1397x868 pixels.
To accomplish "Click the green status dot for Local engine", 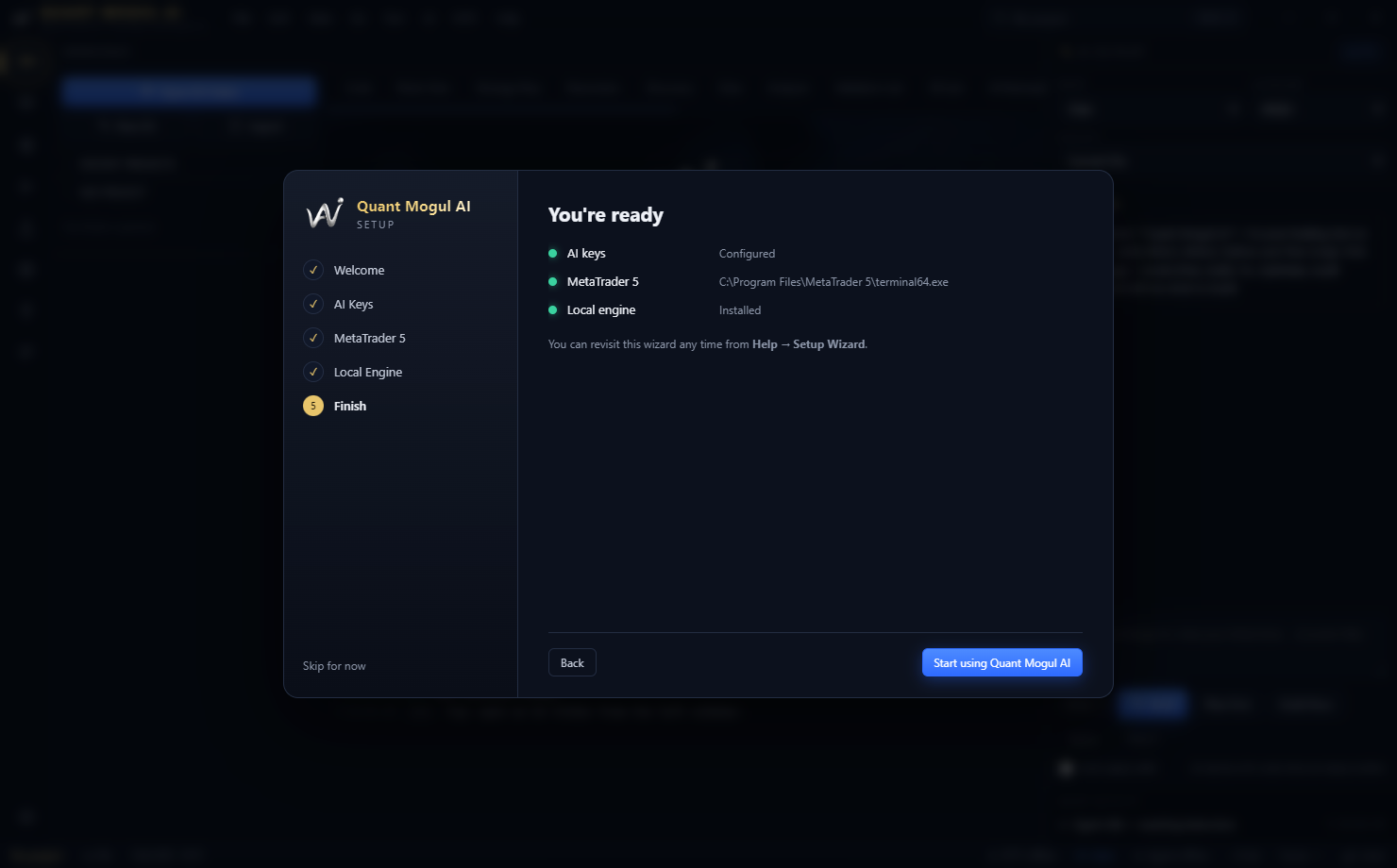I will (553, 310).
